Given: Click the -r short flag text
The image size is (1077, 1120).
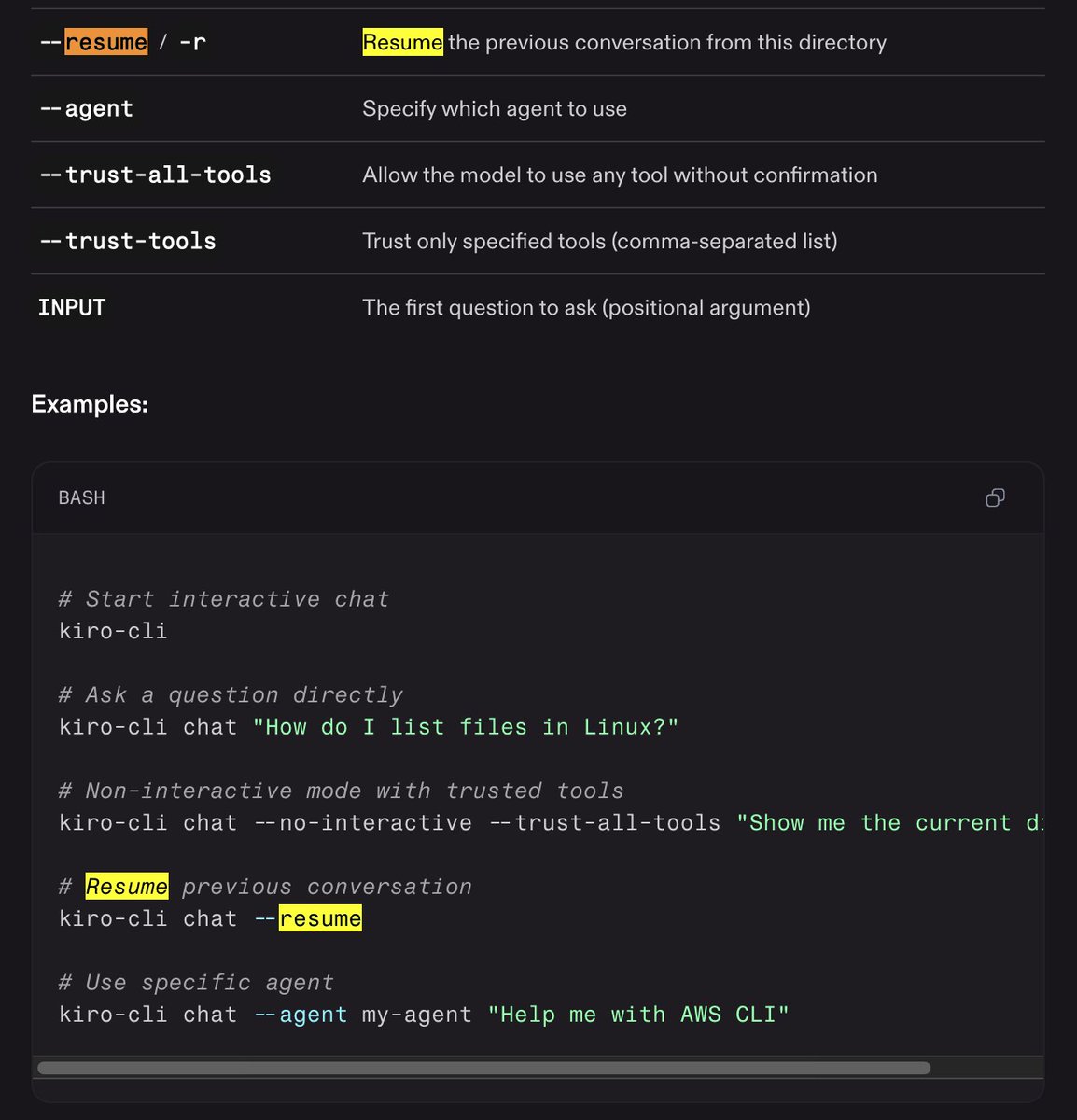Looking at the screenshot, I should coord(192,42).
